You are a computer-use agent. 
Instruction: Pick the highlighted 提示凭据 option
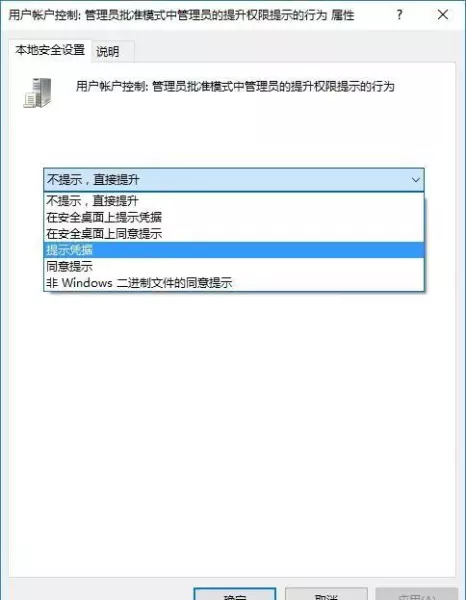(234, 250)
